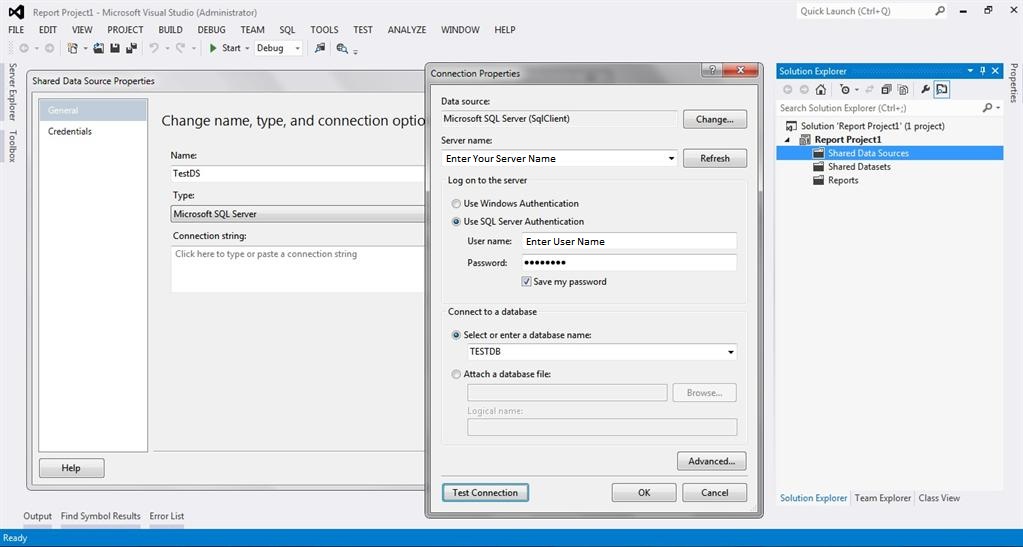1023x547 pixels.
Task: Click the Solution Explorer search magnifier
Action: point(988,108)
